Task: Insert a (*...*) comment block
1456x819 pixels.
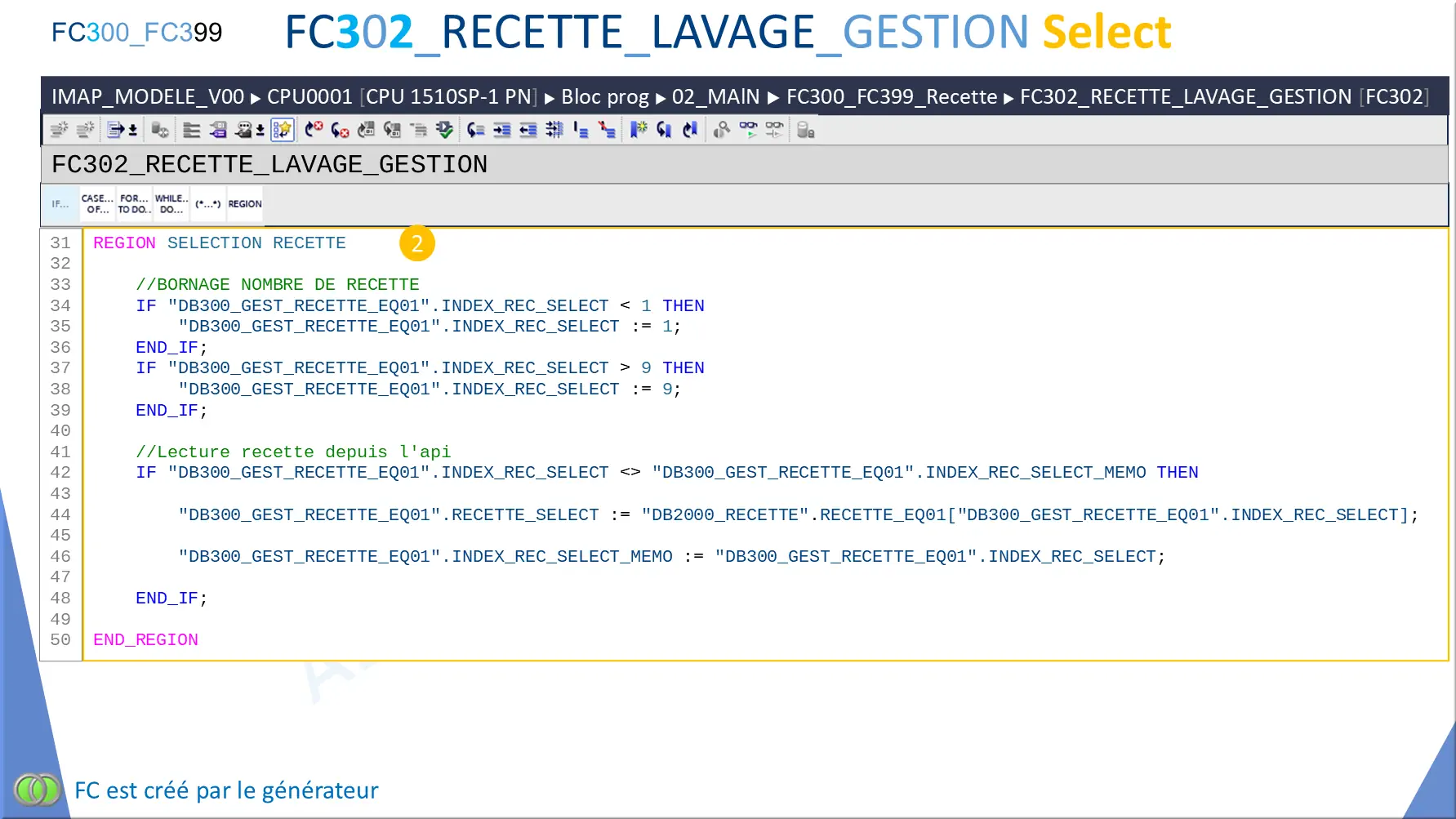Action: click(x=207, y=204)
